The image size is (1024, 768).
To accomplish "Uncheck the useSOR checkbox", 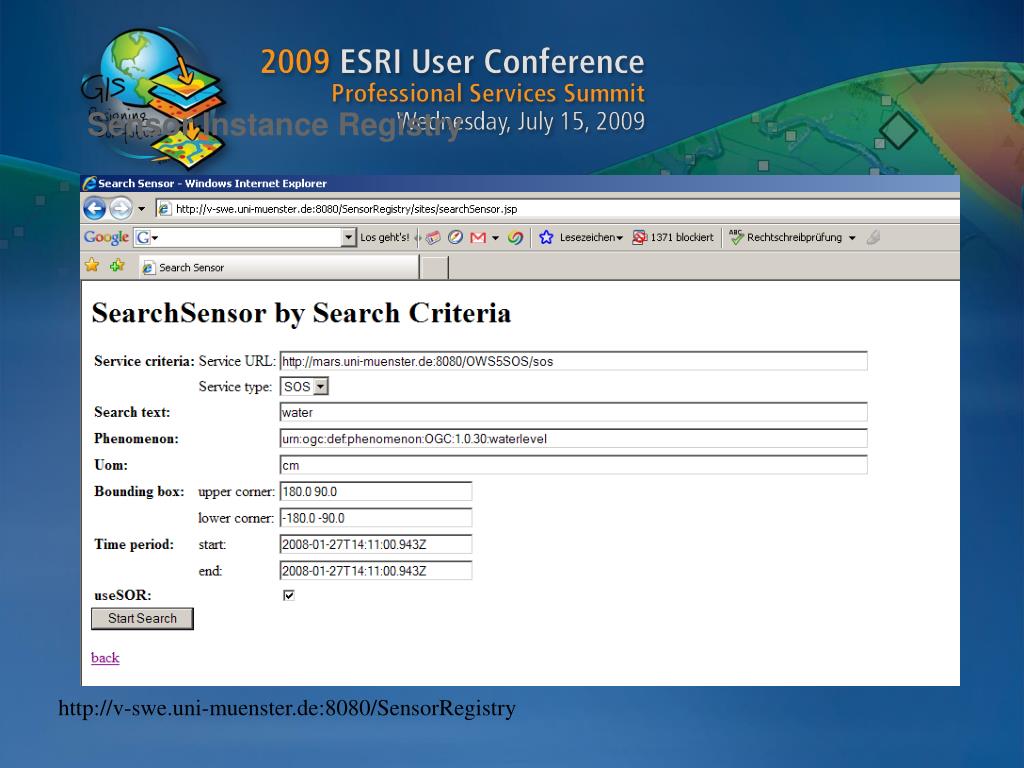I will tap(289, 595).
